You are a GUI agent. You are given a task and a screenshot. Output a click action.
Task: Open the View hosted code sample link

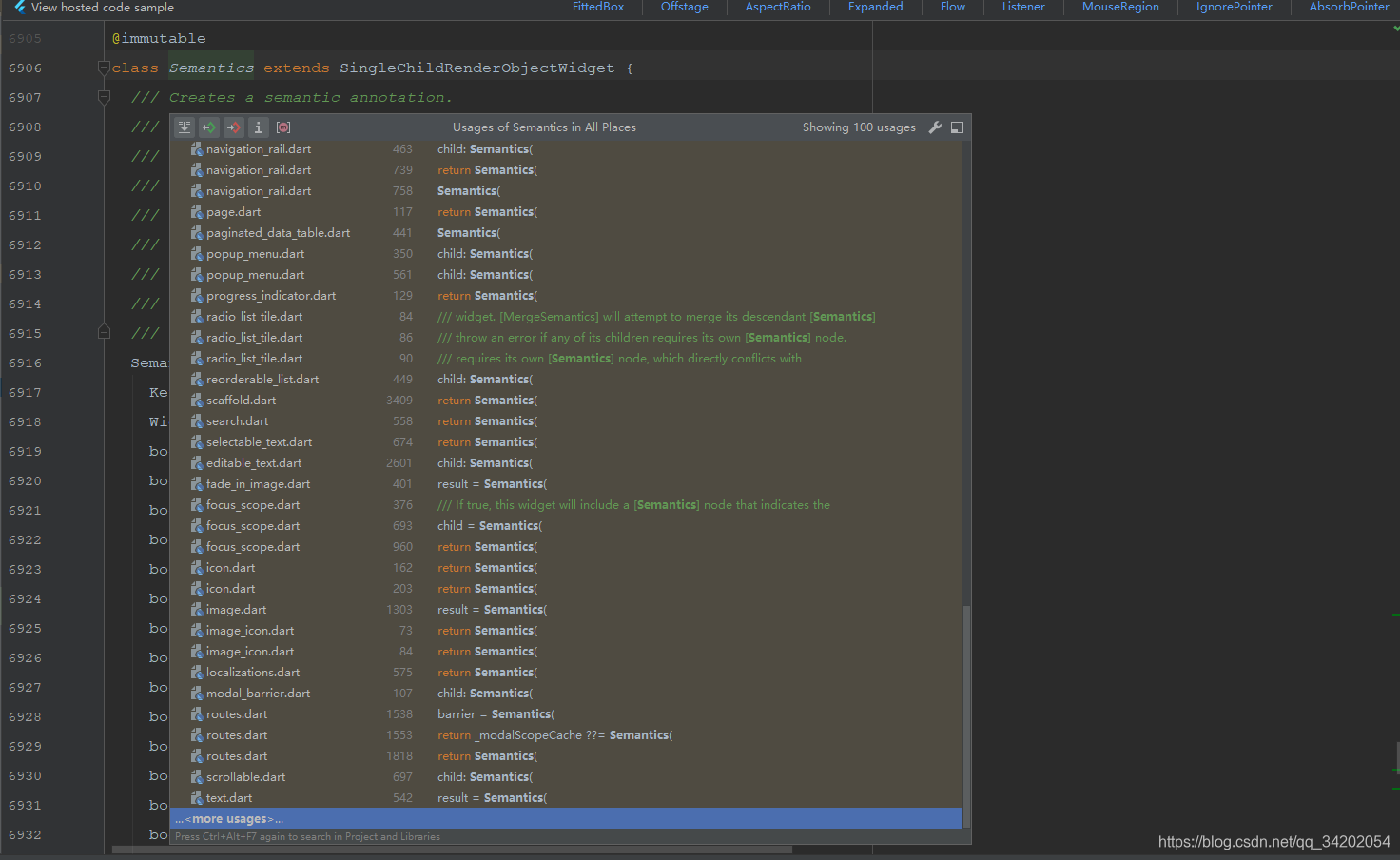click(103, 7)
